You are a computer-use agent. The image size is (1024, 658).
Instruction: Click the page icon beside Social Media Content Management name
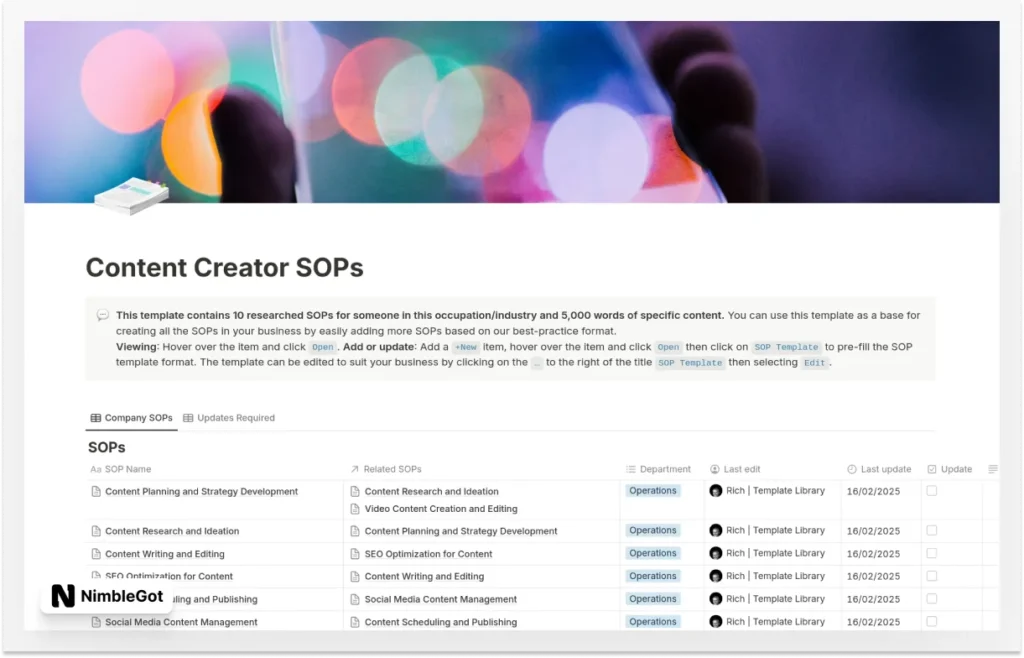pyautogui.click(x=96, y=622)
